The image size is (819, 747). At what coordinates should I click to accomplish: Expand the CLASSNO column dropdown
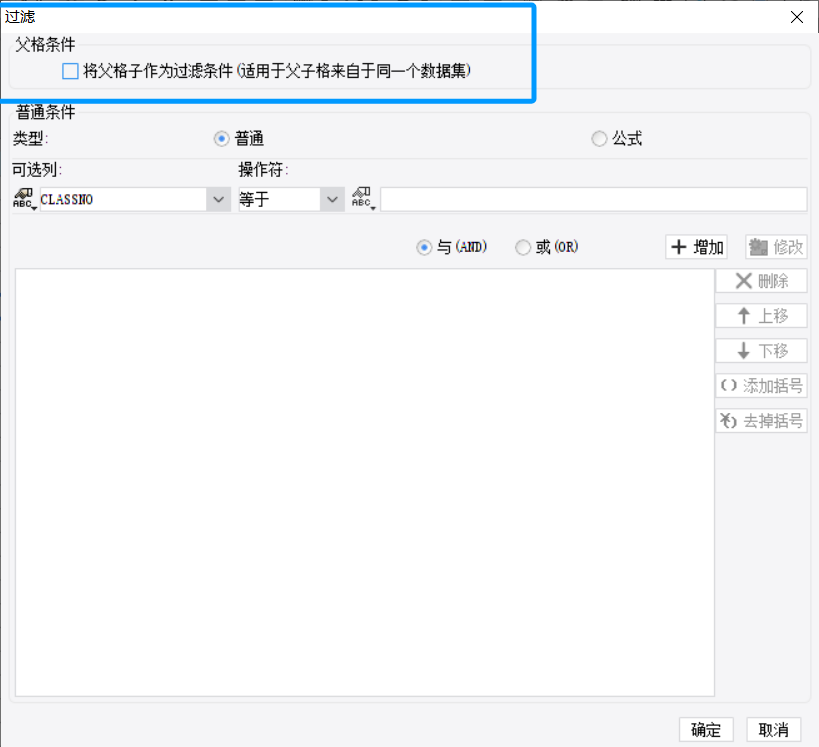point(218,199)
